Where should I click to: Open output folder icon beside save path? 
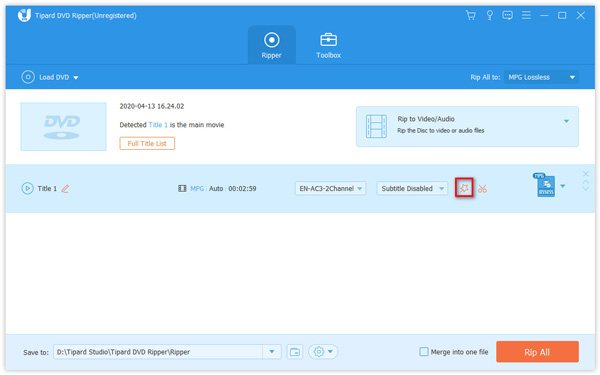(295, 352)
